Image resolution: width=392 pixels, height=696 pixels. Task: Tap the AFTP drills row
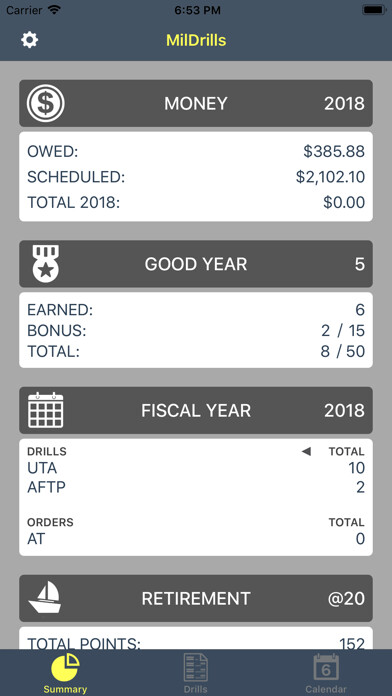(196, 487)
